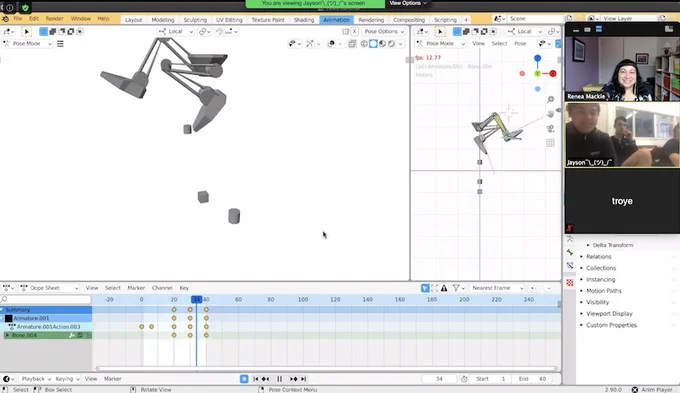The width and height of the screenshot is (680, 393).
Task: Open the Edit menu
Action: [x=34, y=19]
